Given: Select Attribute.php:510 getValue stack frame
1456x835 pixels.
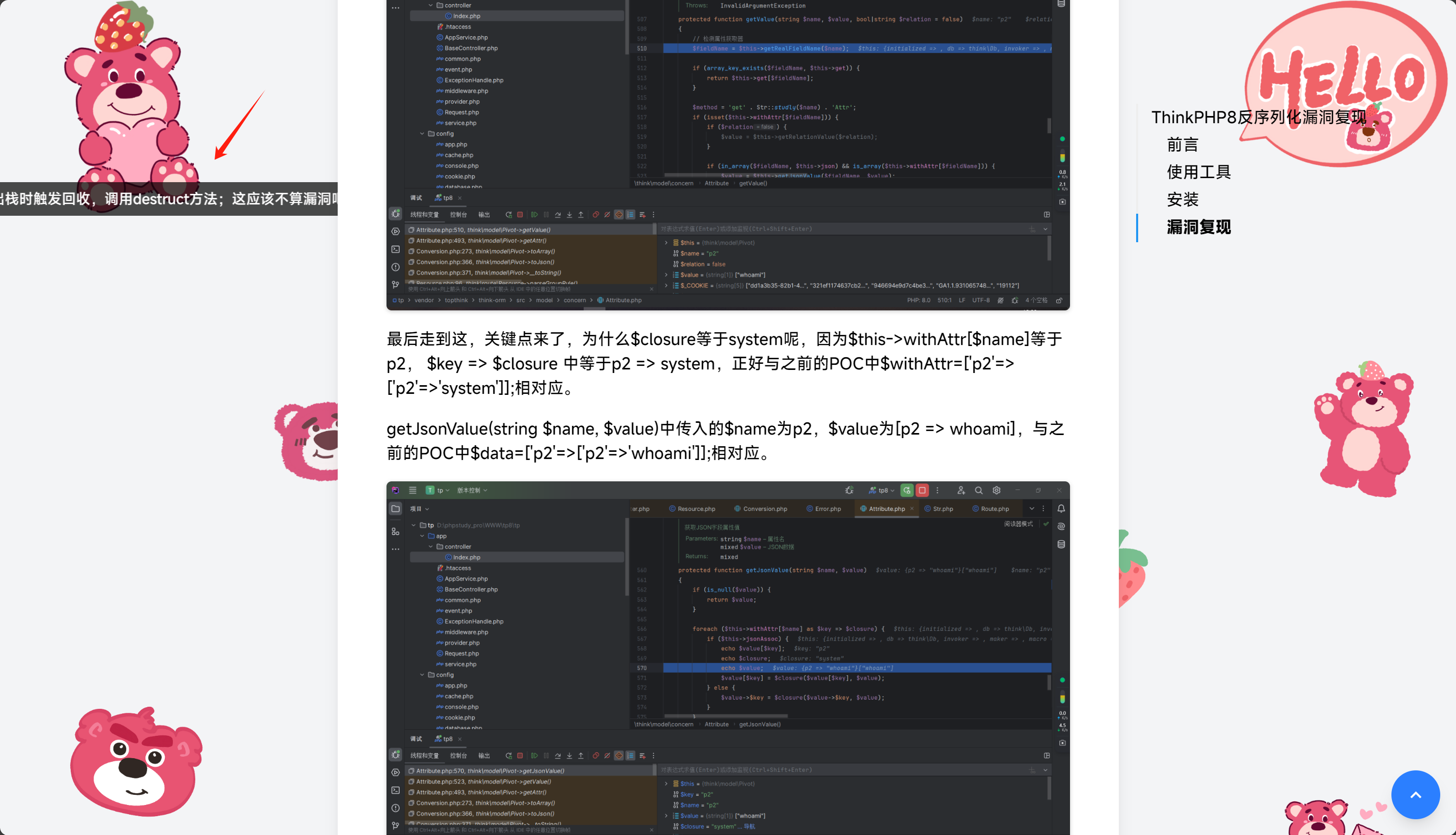Looking at the screenshot, I should (483, 230).
